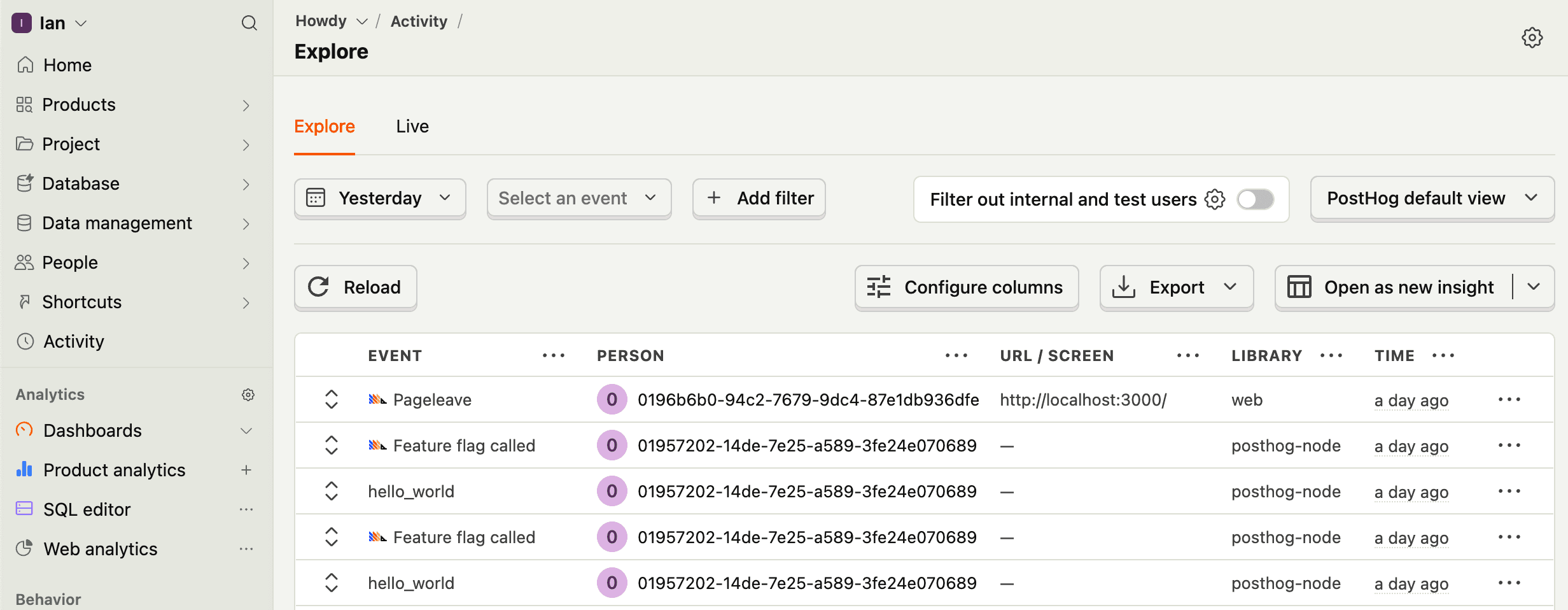Open Activity in the sidebar
This screenshot has height=610, width=1568.
(73, 341)
